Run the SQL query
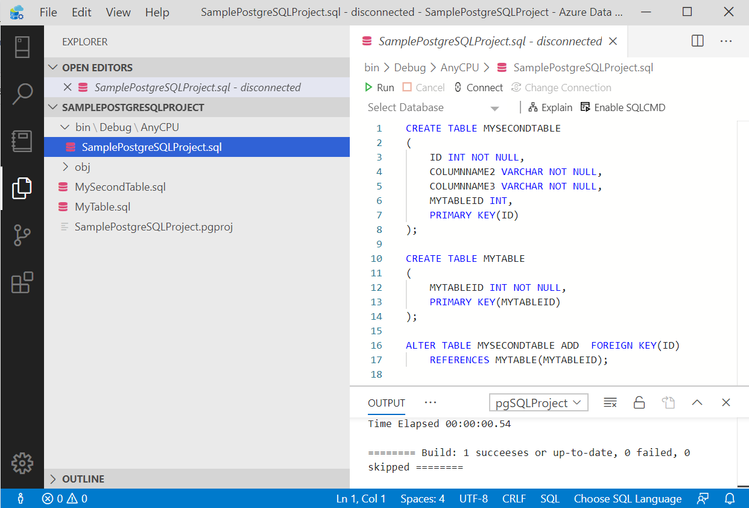The height and width of the screenshot is (508, 749). [x=380, y=87]
